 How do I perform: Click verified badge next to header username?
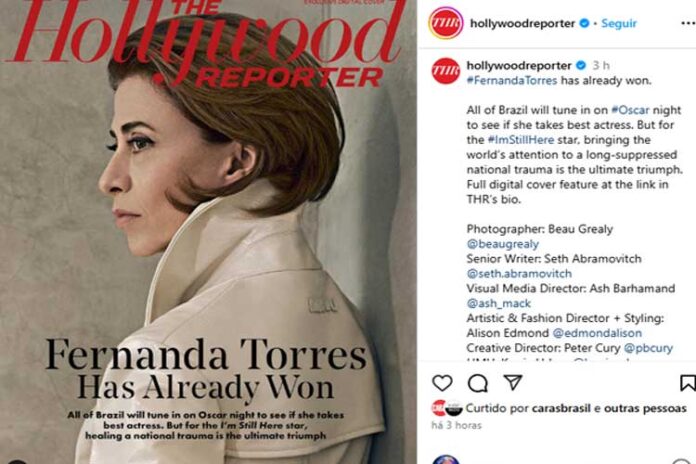tap(585, 23)
